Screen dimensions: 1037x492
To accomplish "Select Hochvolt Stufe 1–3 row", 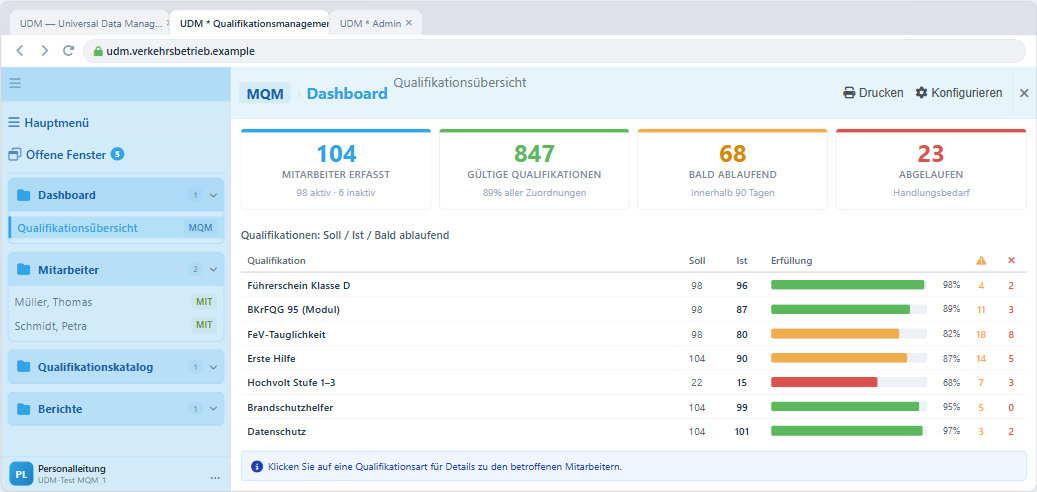I will [x=634, y=382].
